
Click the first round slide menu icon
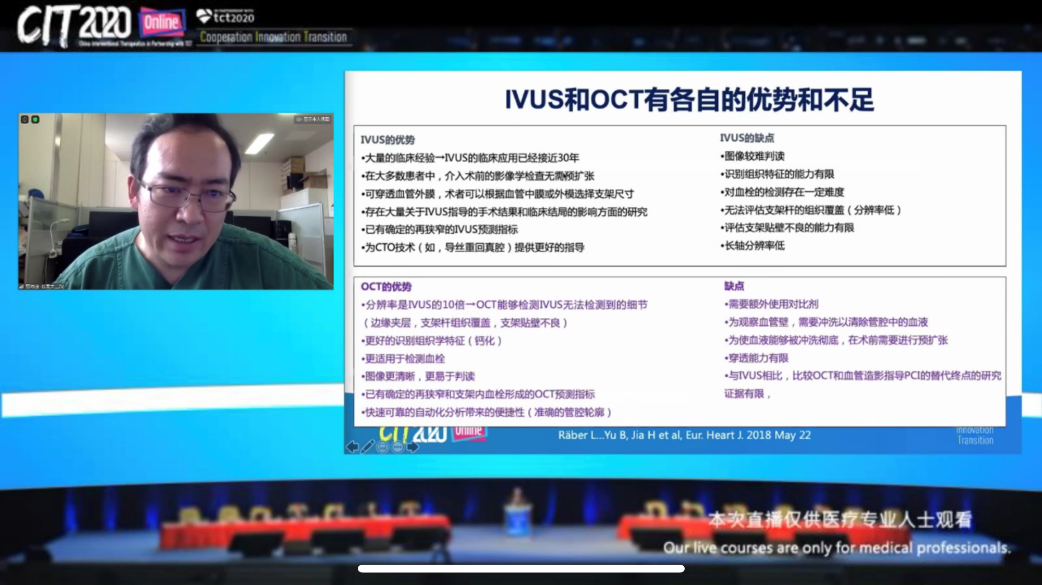[x=383, y=447]
